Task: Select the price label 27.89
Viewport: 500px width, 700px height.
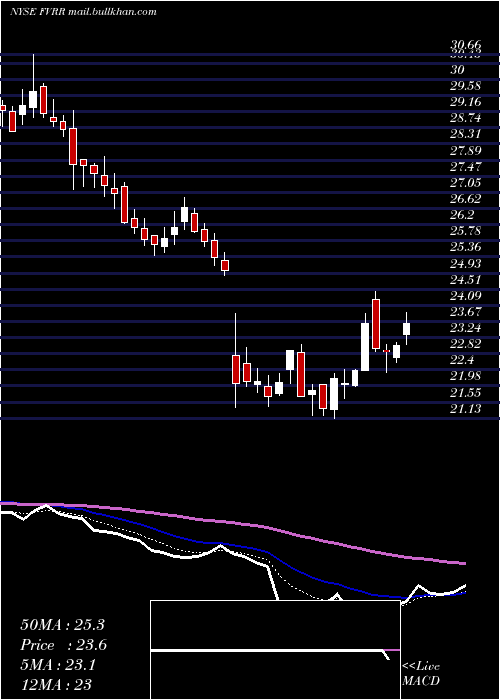Action: [x=466, y=150]
